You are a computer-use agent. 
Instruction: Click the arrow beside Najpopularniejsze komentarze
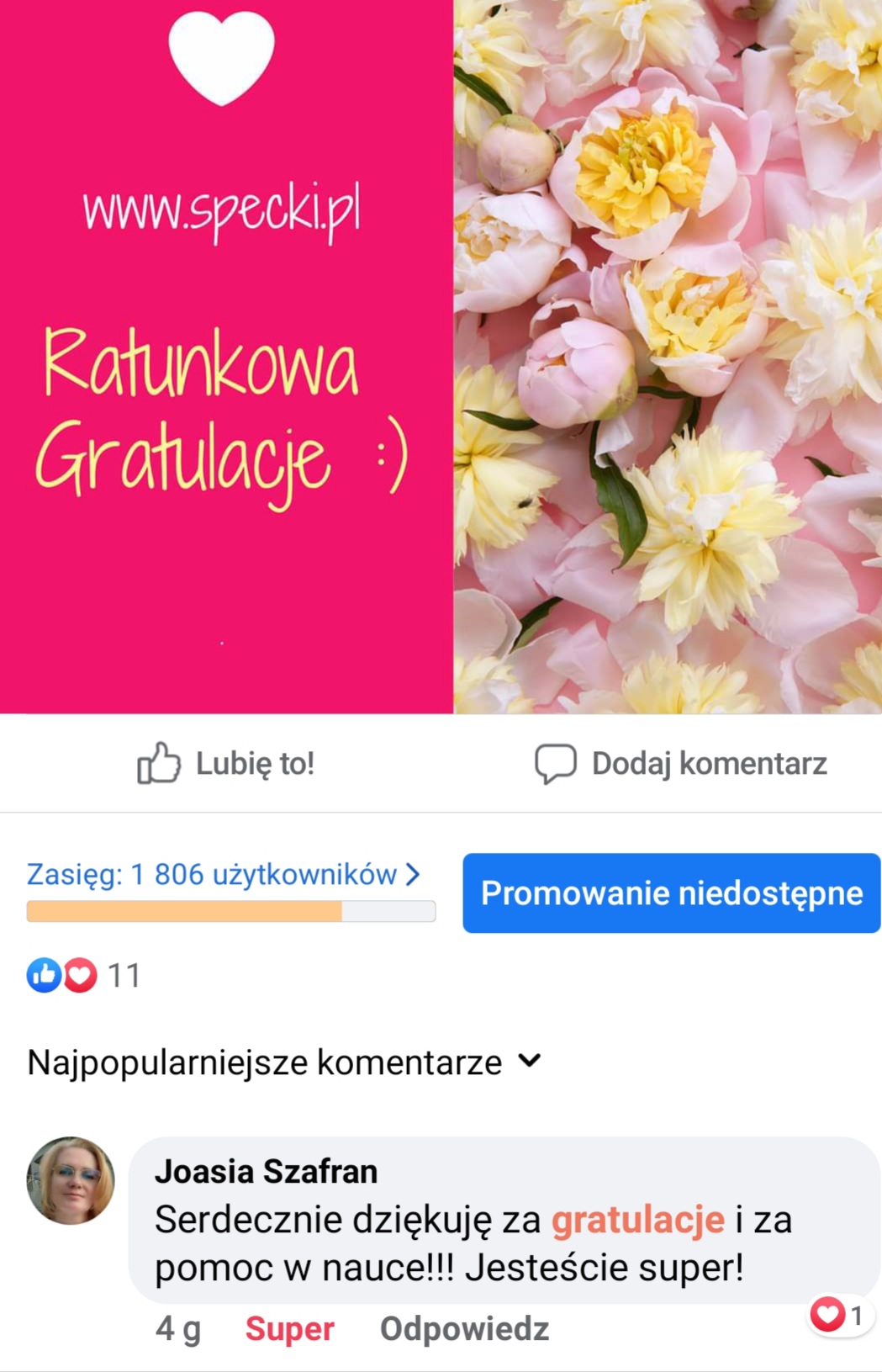point(529,1061)
